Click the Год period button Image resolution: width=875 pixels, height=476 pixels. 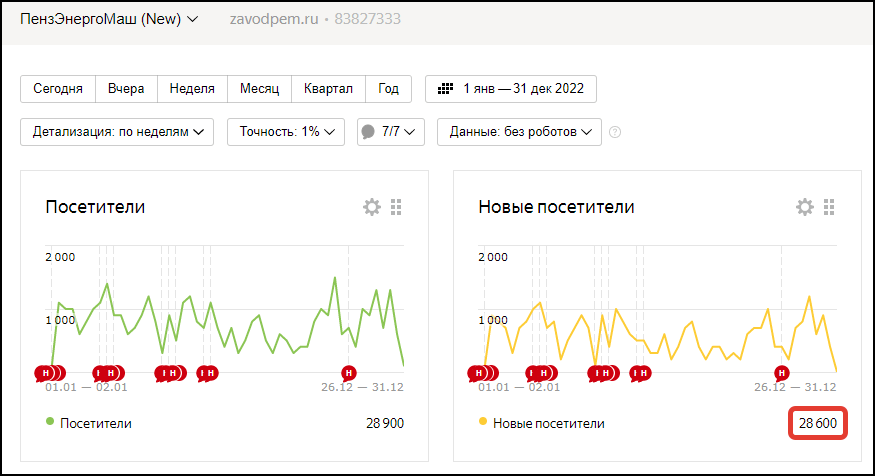[x=388, y=88]
